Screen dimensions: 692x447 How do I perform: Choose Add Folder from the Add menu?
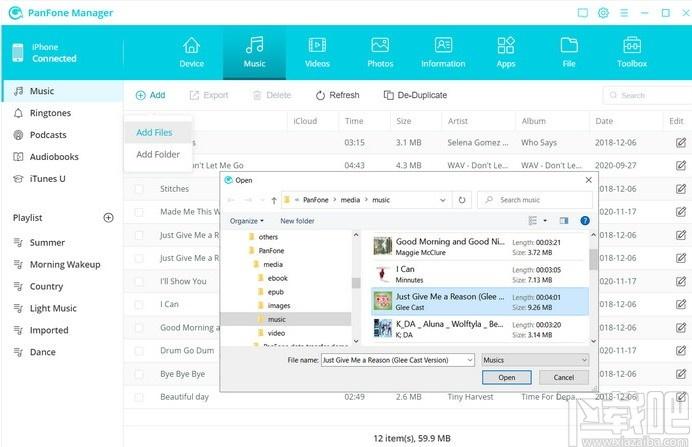click(158, 154)
